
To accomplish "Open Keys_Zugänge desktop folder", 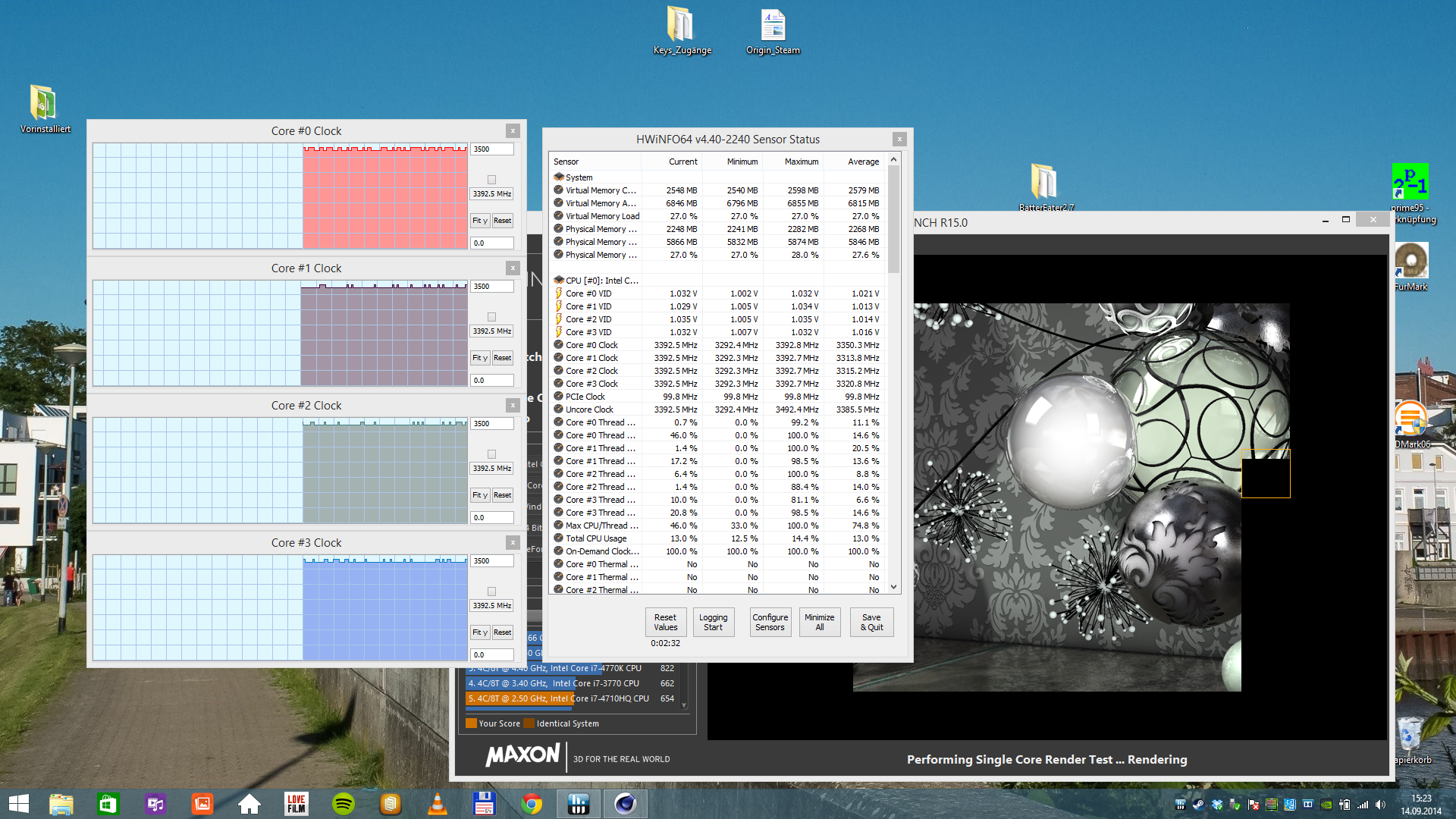I will (681, 30).
